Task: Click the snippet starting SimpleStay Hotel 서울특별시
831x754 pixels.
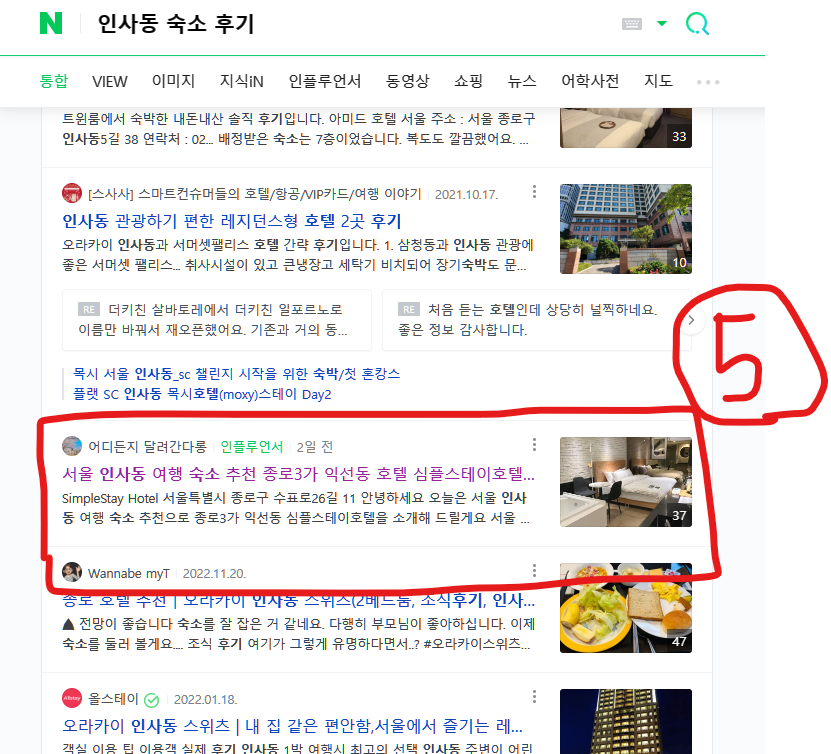Action: coord(296,508)
